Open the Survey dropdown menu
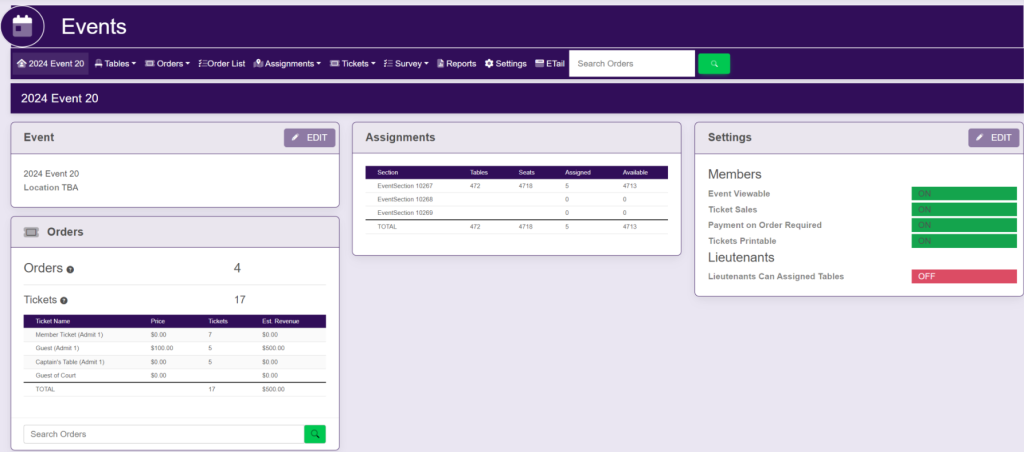Viewport: 1024px width, 452px height. point(405,63)
